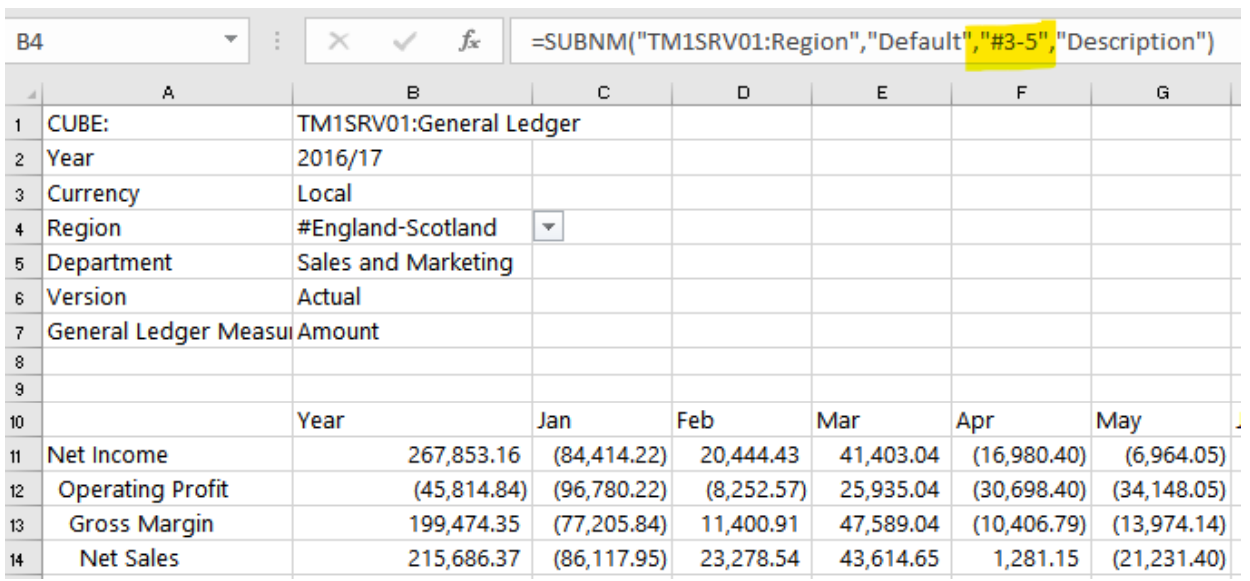The height and width of the screenshot is (581, 1250).
Task: Click the 'Operating Profit' row label
Action: [166, 490]
